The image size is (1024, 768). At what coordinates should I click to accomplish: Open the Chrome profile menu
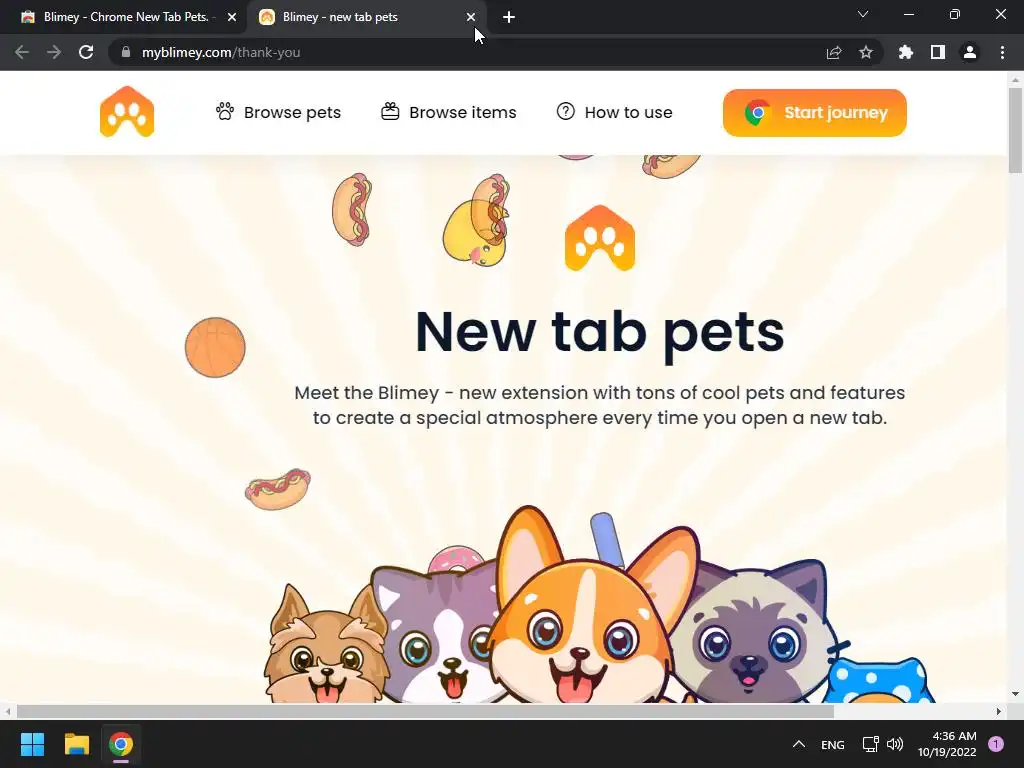[x=970, y=52]
